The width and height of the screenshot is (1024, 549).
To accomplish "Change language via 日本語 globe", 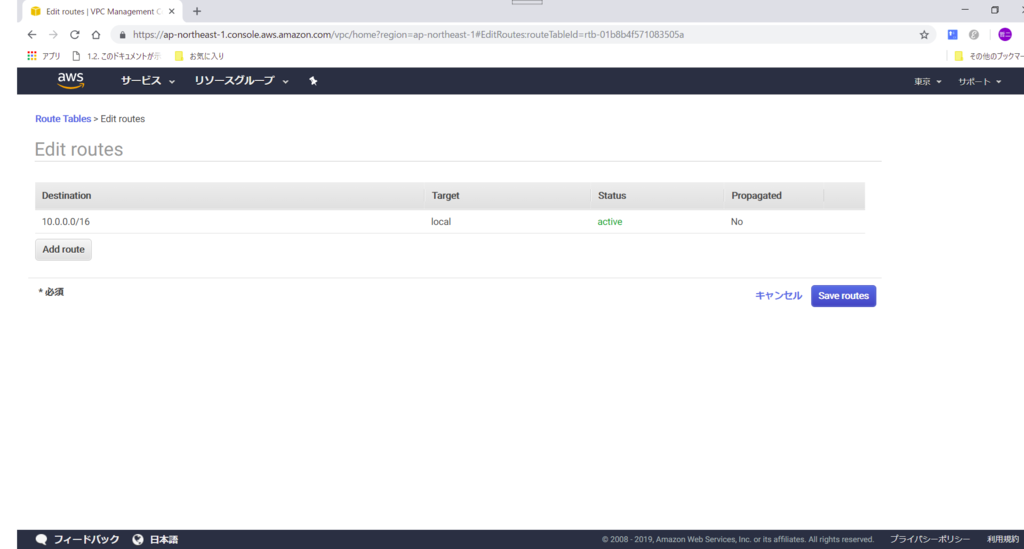I will click(155, 539).
